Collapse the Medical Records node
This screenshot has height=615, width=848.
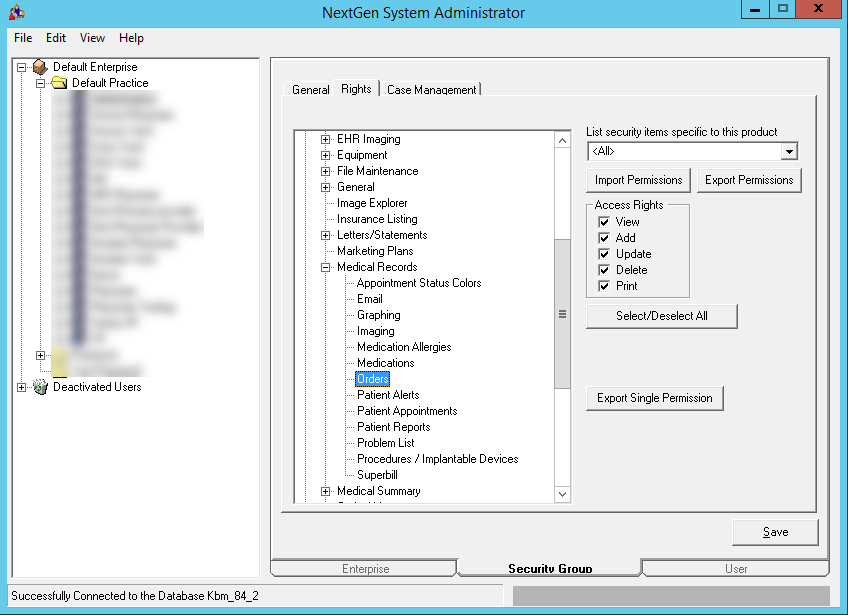tap(325, 267)
